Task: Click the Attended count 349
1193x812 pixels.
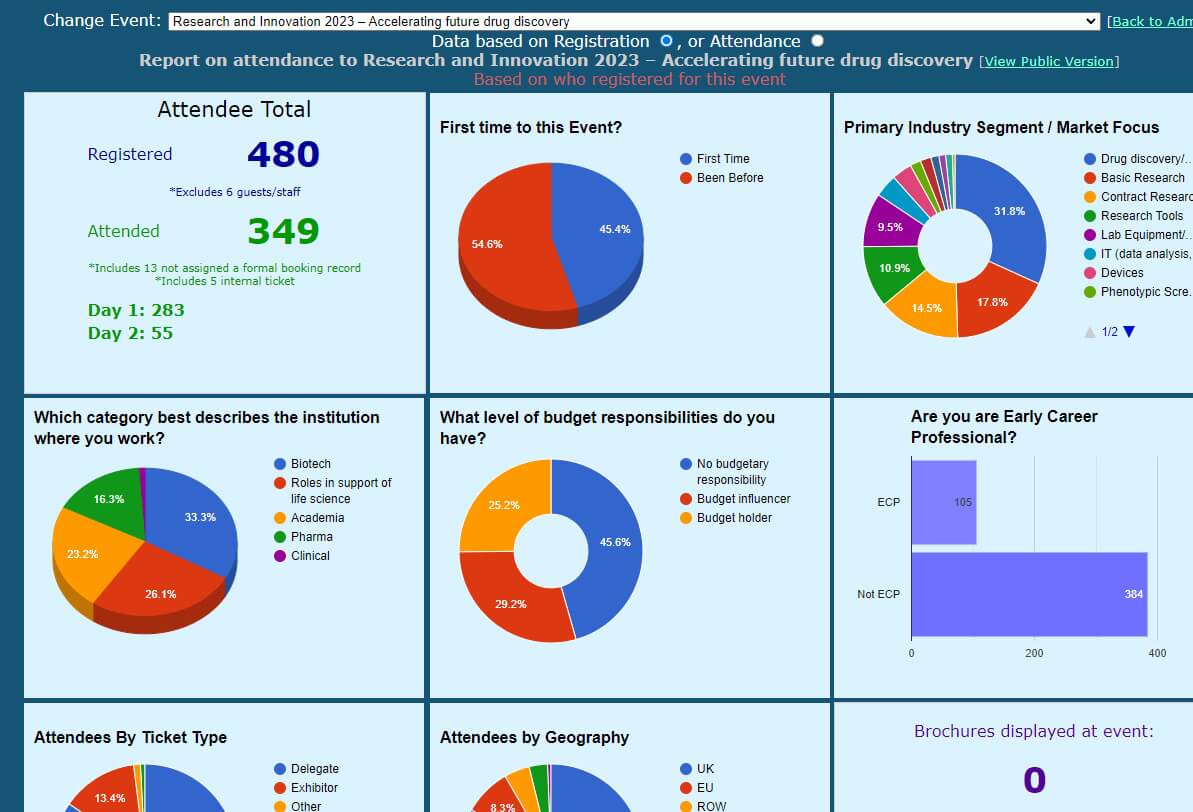Action: tap(283, 231)
